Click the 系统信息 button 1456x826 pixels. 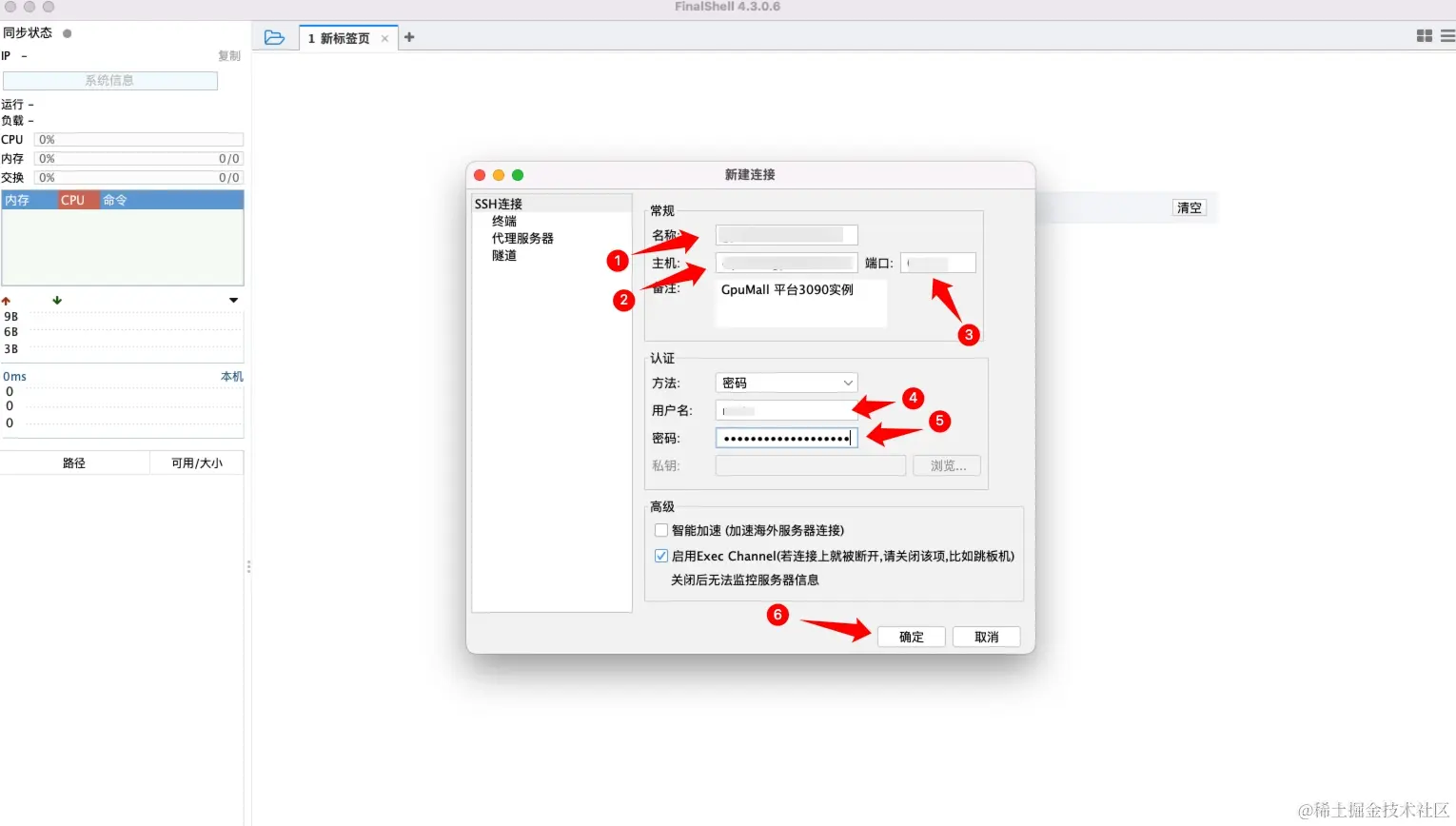pos(110,81)
